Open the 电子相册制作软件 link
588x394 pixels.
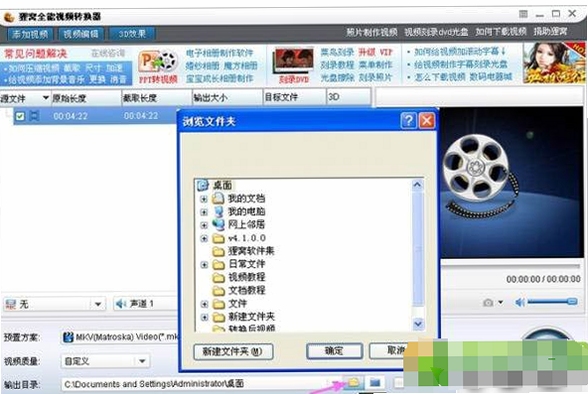click(x=220, y=53)
